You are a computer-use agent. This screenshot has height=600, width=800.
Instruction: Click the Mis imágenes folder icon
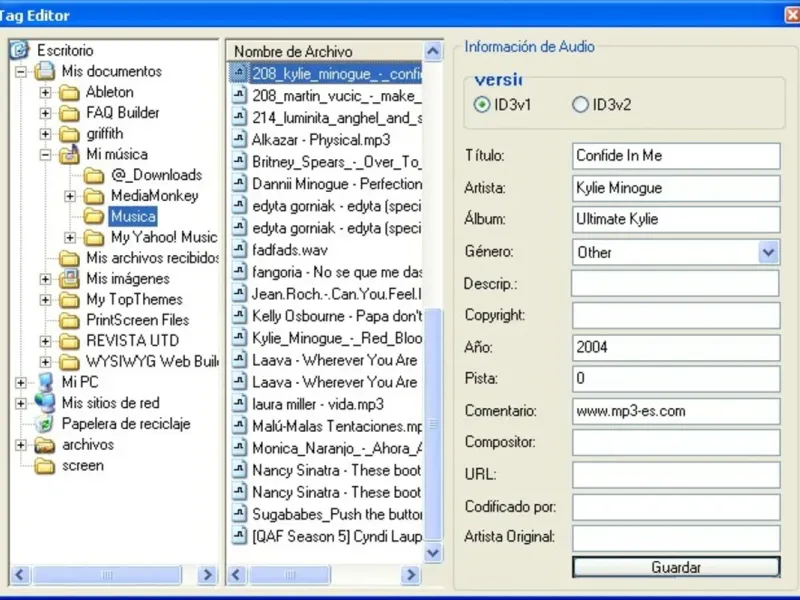(69, 279)
